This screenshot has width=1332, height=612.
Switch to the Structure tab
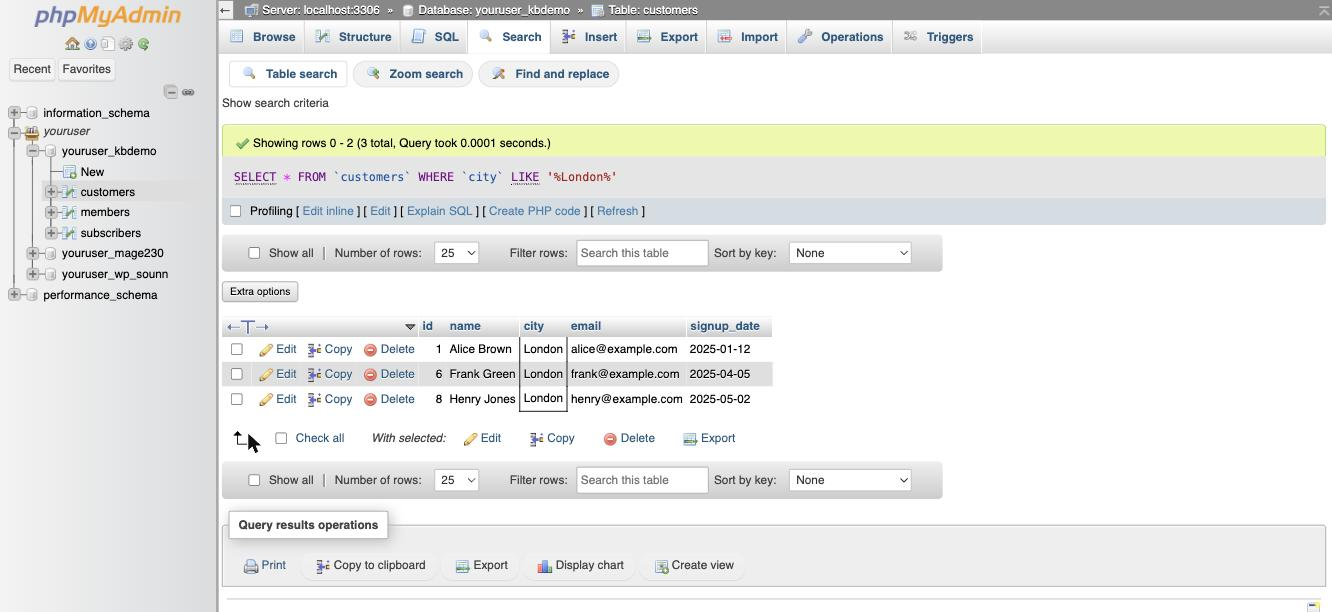(353, 37)
